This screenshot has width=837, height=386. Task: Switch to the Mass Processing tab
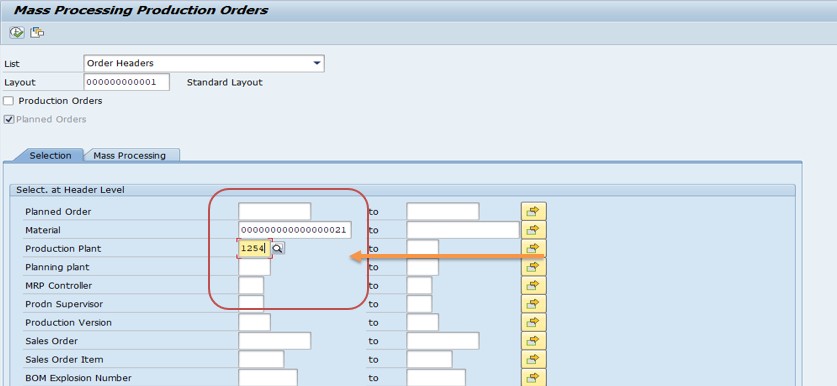pyautogui.click(x=130, y=155)
